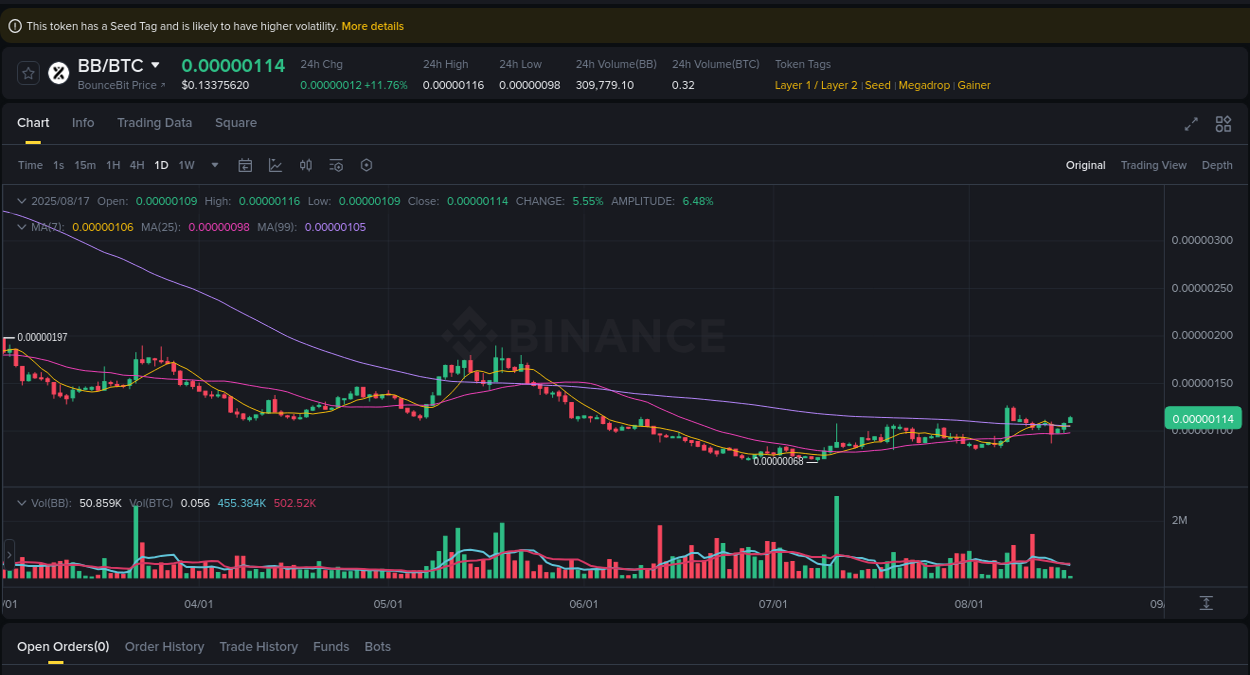Open the Depth chart view
This screenshot has width=1250, height=675.
(x=1217, y=165)
